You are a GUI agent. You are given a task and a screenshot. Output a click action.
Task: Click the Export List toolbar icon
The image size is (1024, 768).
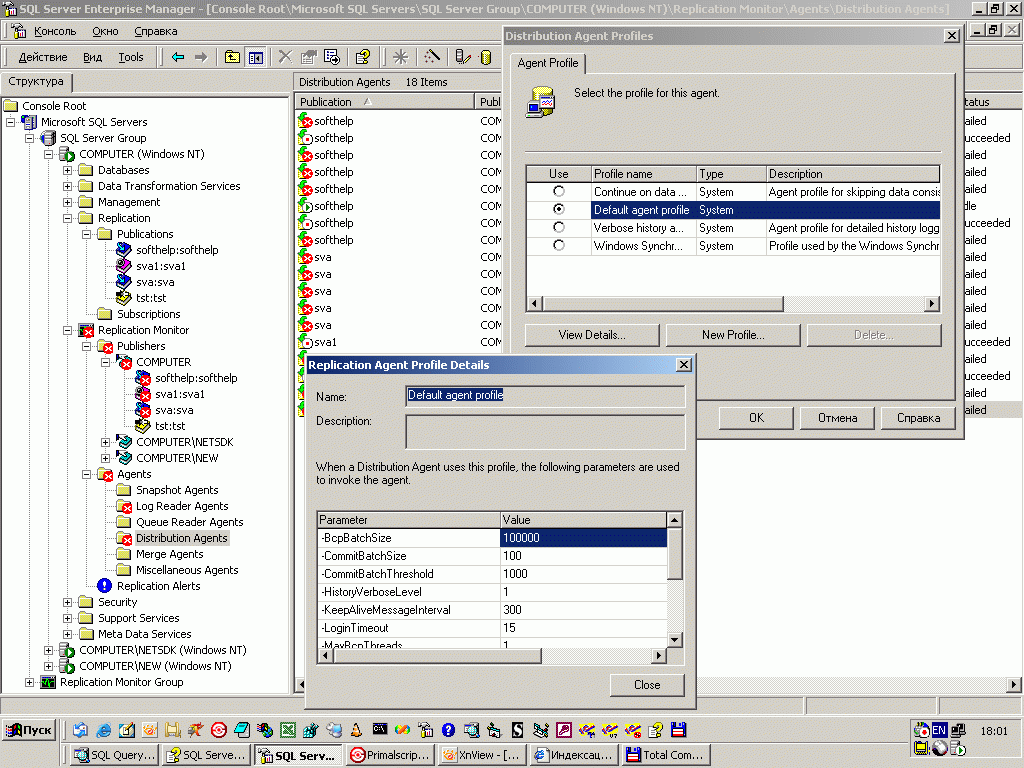[x=332, y=57]
